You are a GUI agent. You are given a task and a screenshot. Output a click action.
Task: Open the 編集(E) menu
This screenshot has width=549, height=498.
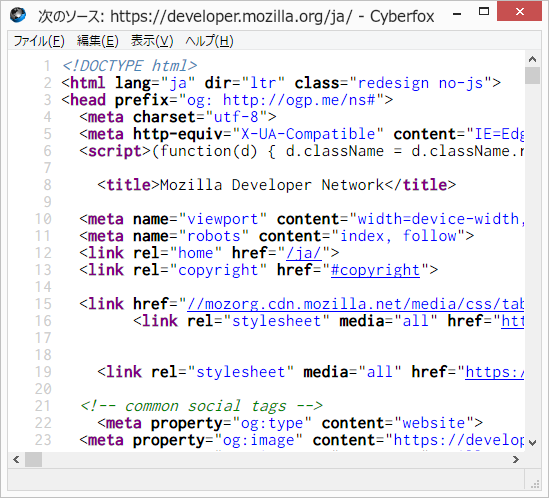98,41
